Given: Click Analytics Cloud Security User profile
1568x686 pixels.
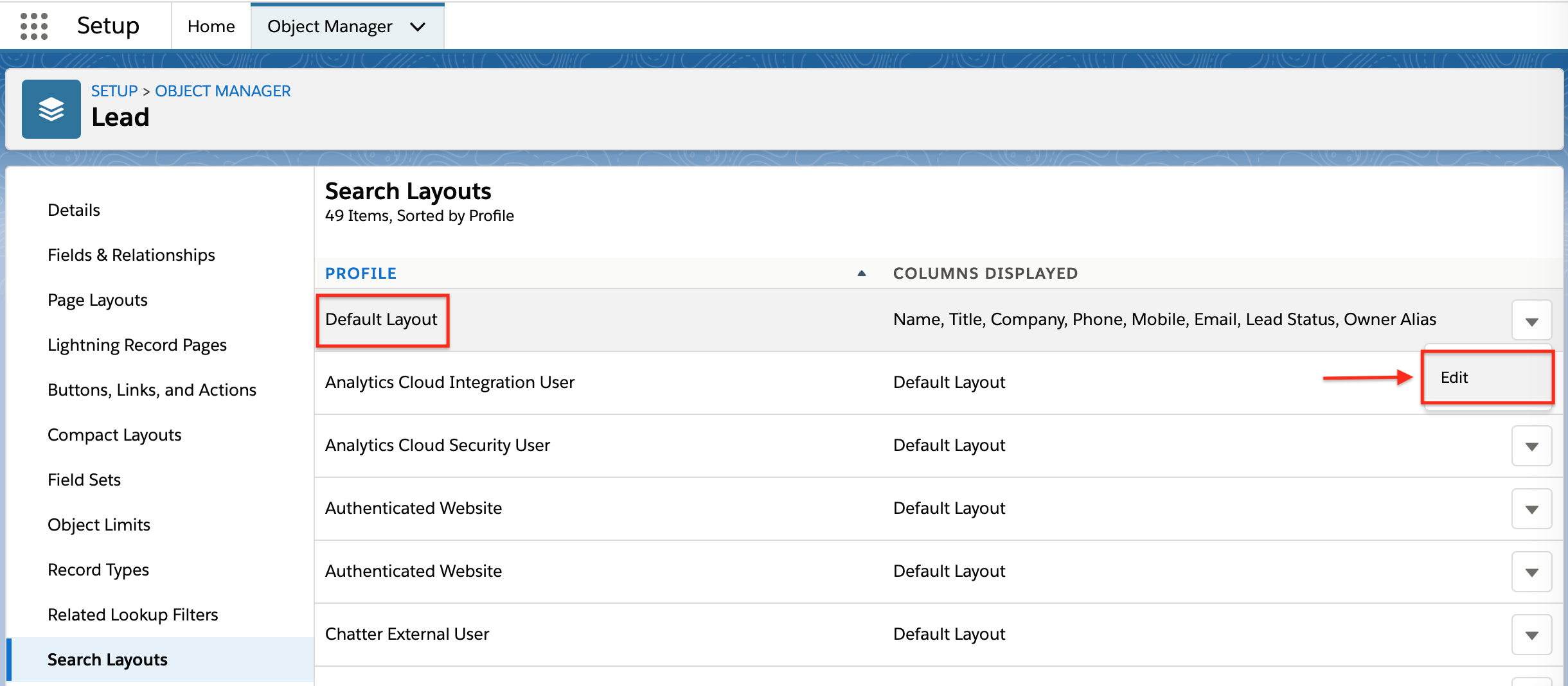Looking at the screenshot, I should point(438,446).
